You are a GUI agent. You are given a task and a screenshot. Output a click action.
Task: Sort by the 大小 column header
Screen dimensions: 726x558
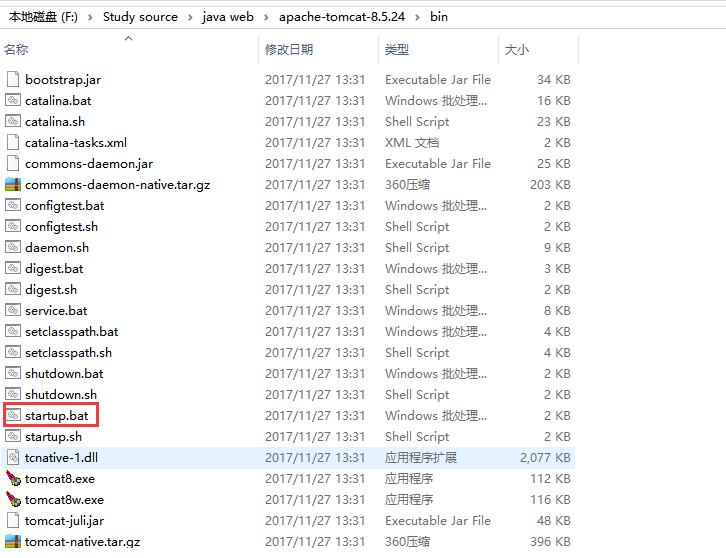tap(516, 50)
